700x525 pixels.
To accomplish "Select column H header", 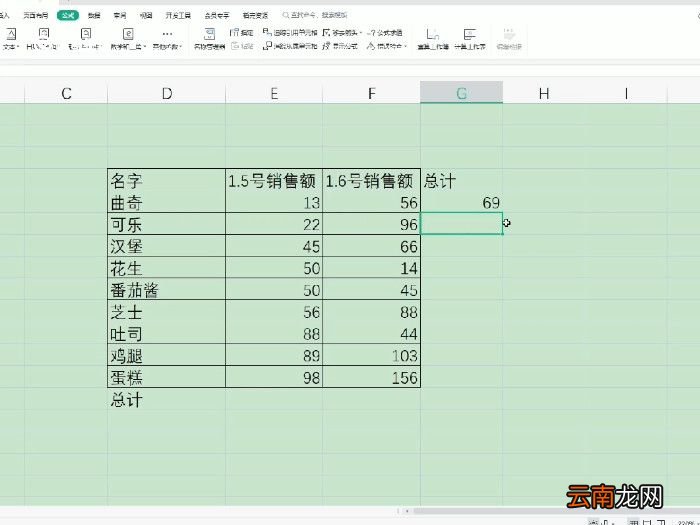I will point(544,93).
